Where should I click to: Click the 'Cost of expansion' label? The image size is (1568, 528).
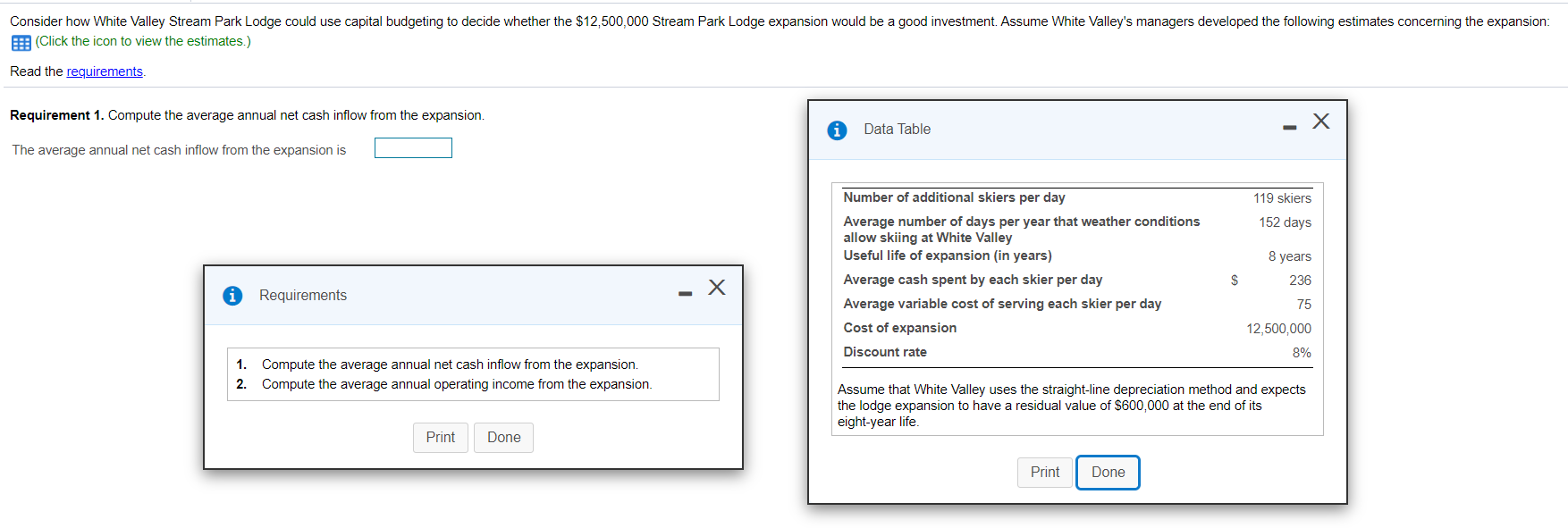899,328
